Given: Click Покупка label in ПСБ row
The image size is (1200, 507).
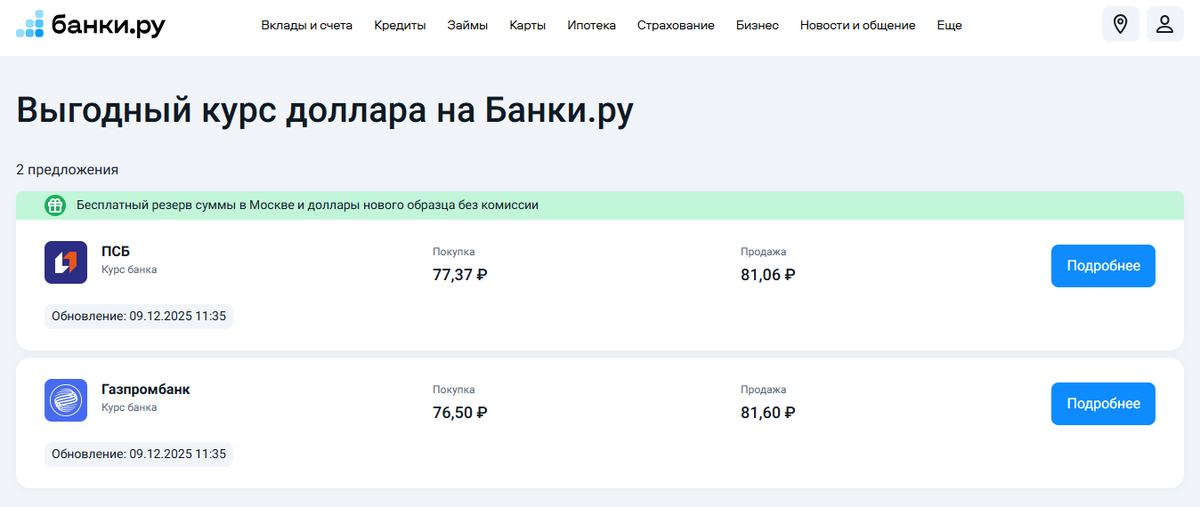Looking at the screenshot, I should 454,252.
